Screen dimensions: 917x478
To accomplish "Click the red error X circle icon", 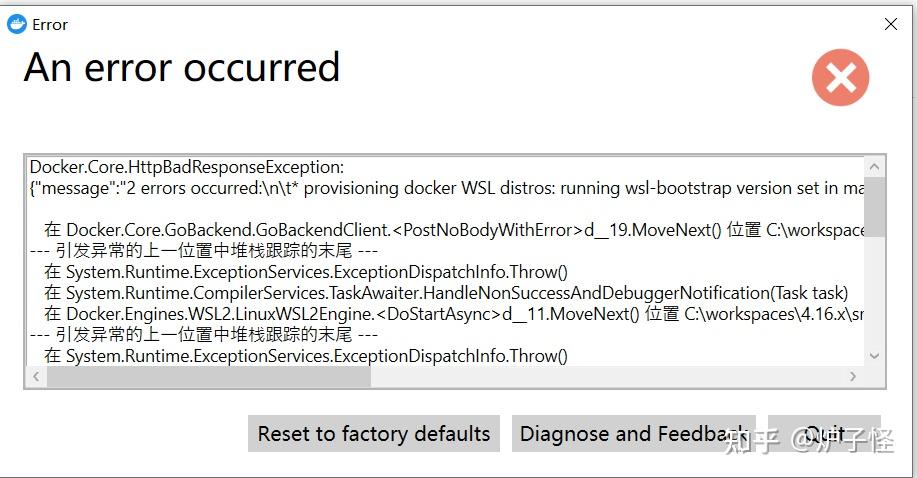I will pos(840,77).
